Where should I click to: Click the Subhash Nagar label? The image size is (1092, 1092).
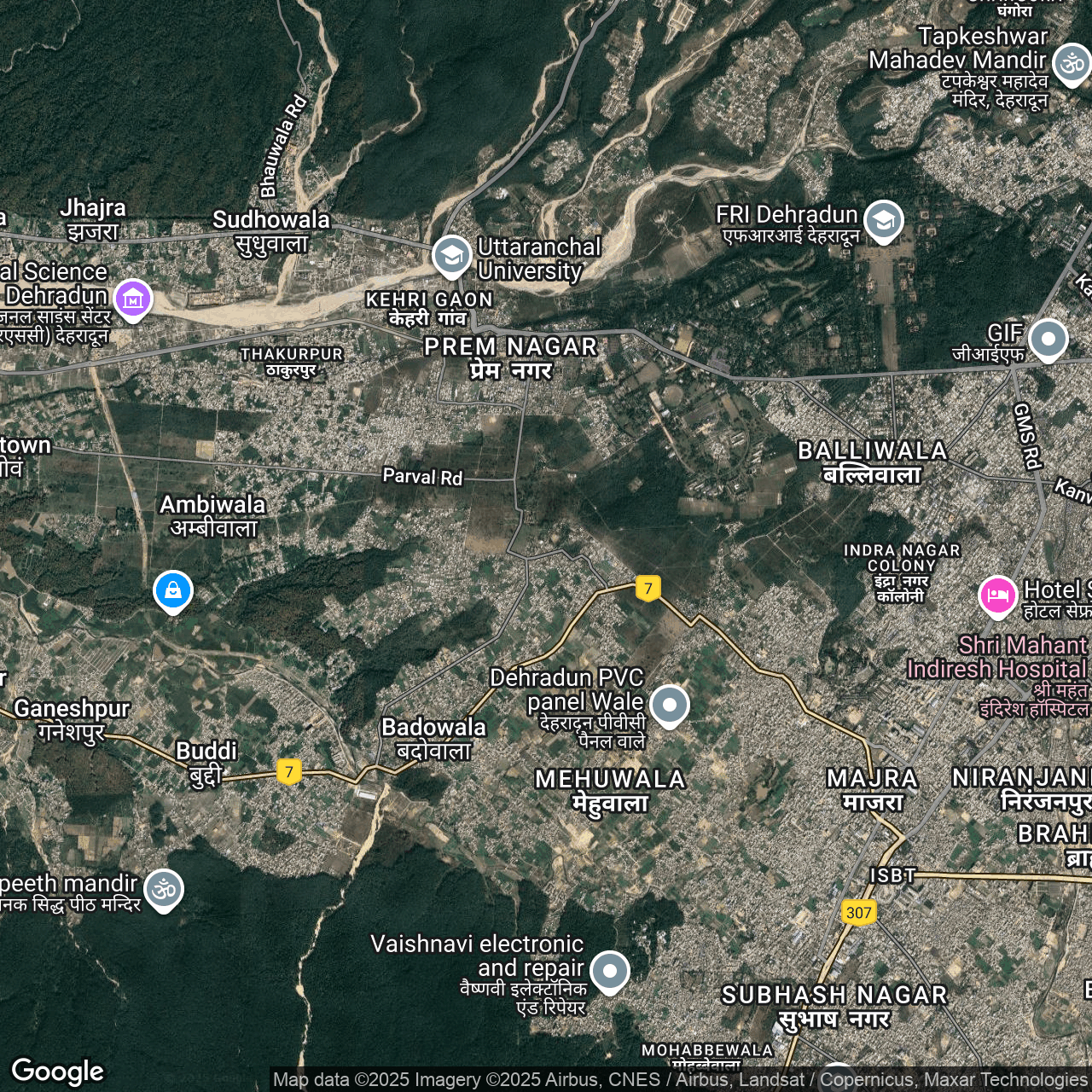834,1006
